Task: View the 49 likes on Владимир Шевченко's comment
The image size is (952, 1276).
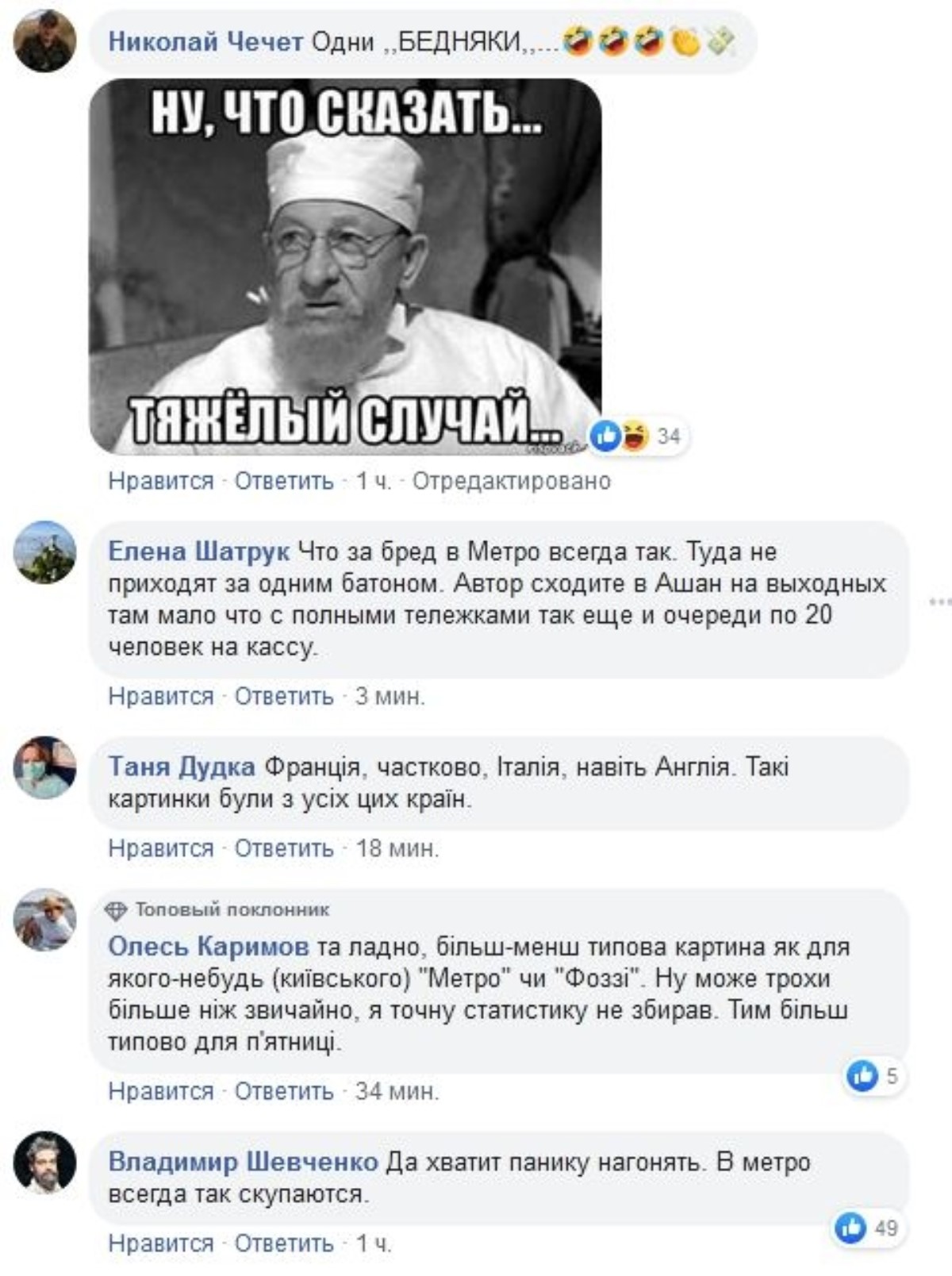Action: [x=867, y=1228]
